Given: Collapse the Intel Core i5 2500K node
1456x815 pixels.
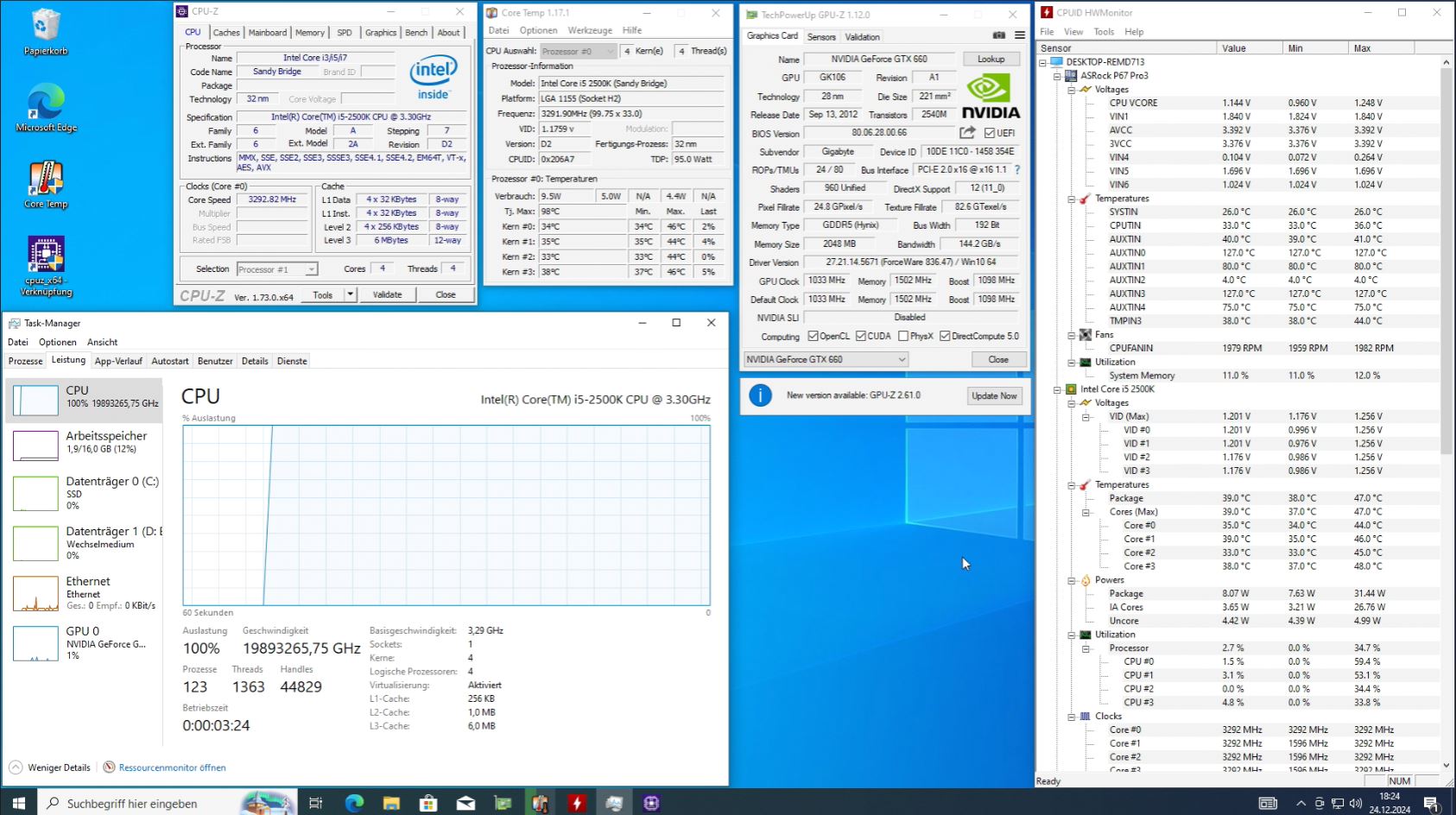Looking at the screenshot, I should tap(1057, 389).
